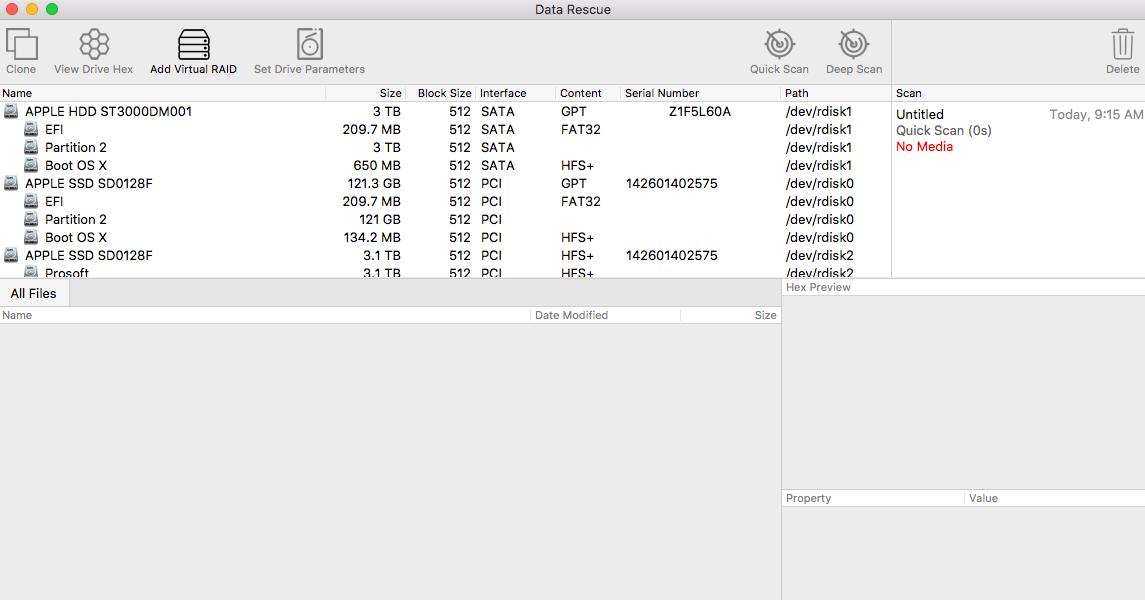The height and width of the screenshot is (600, 1145).
Task: Open View Drive Hex tool
Action: pos(93,45)
